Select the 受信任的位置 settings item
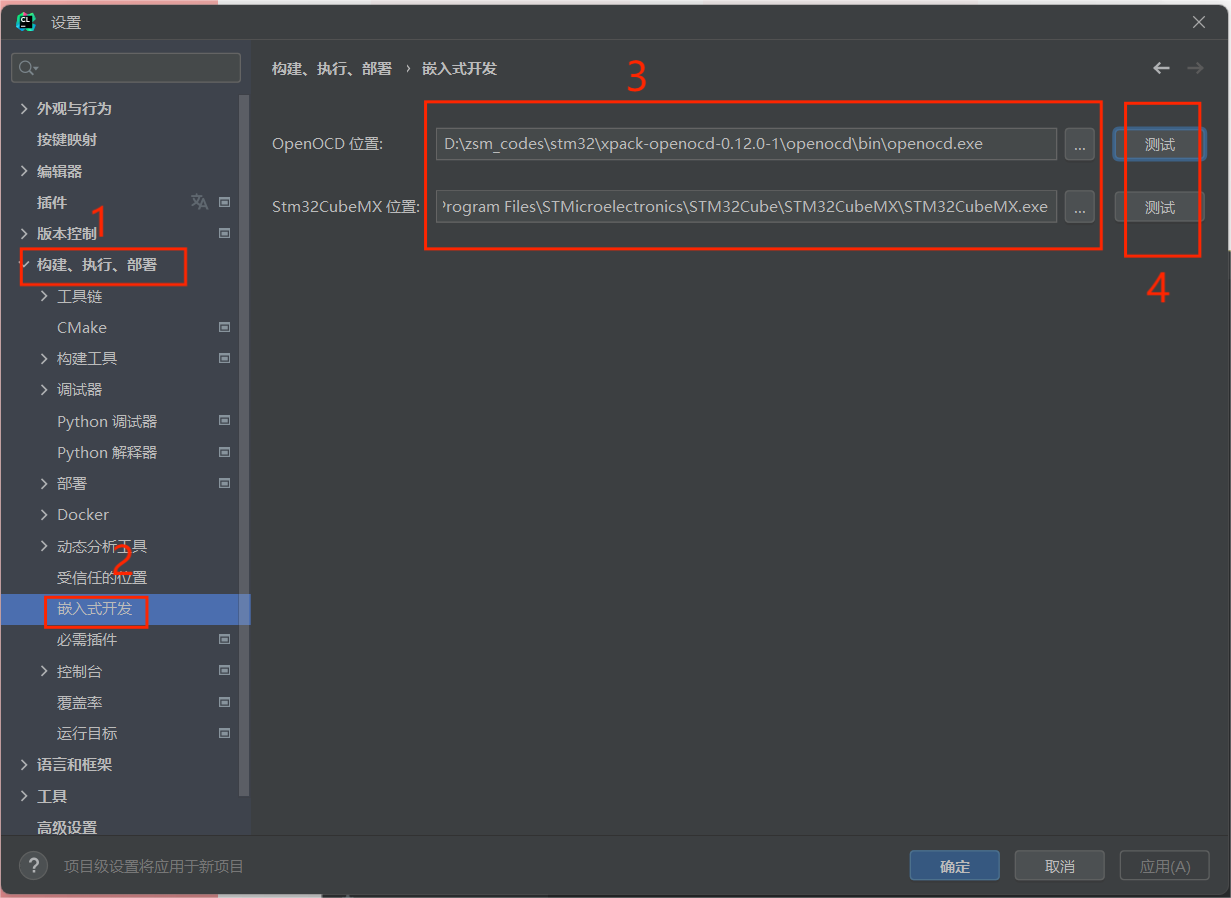This screenshot has width=1231, height=898. (x=102, y=577)
